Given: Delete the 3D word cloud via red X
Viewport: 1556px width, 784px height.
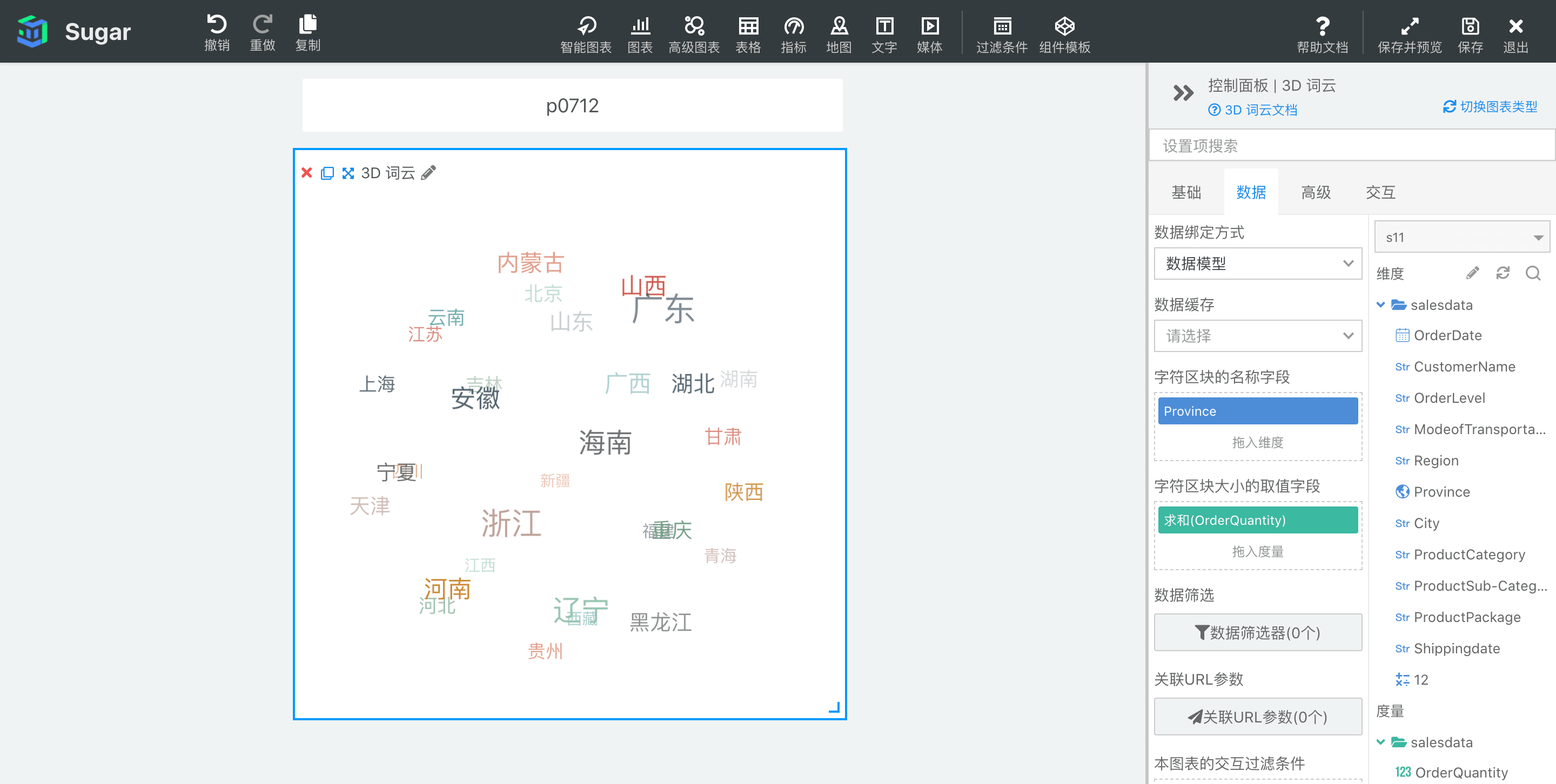Looking at the screenshot, I should 307,173.
